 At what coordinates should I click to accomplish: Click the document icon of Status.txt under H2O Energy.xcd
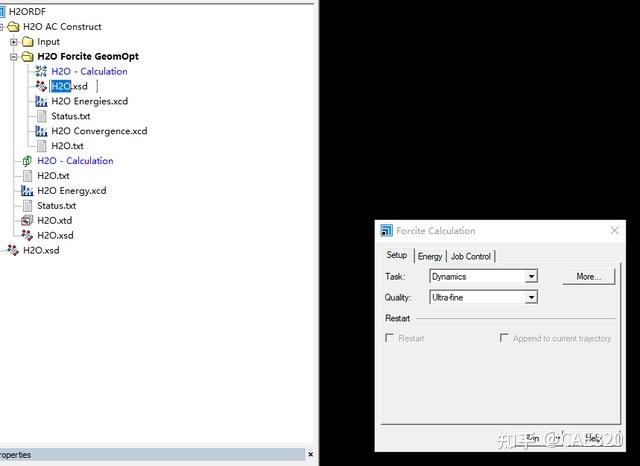click(x=27, y=206)
